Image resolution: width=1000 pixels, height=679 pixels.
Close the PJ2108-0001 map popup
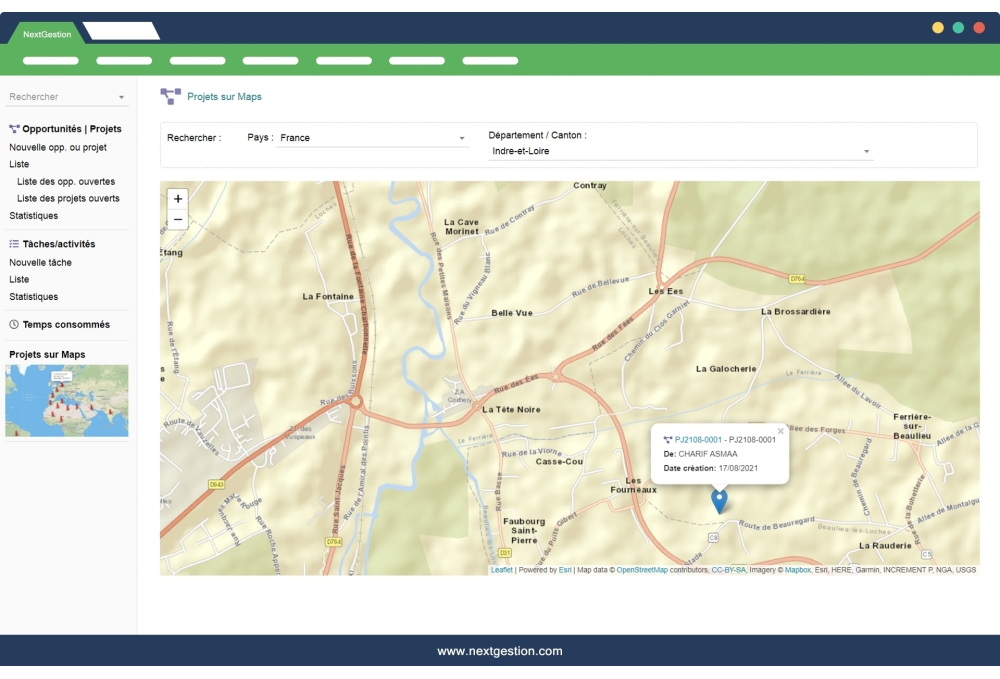pos(781,431)
